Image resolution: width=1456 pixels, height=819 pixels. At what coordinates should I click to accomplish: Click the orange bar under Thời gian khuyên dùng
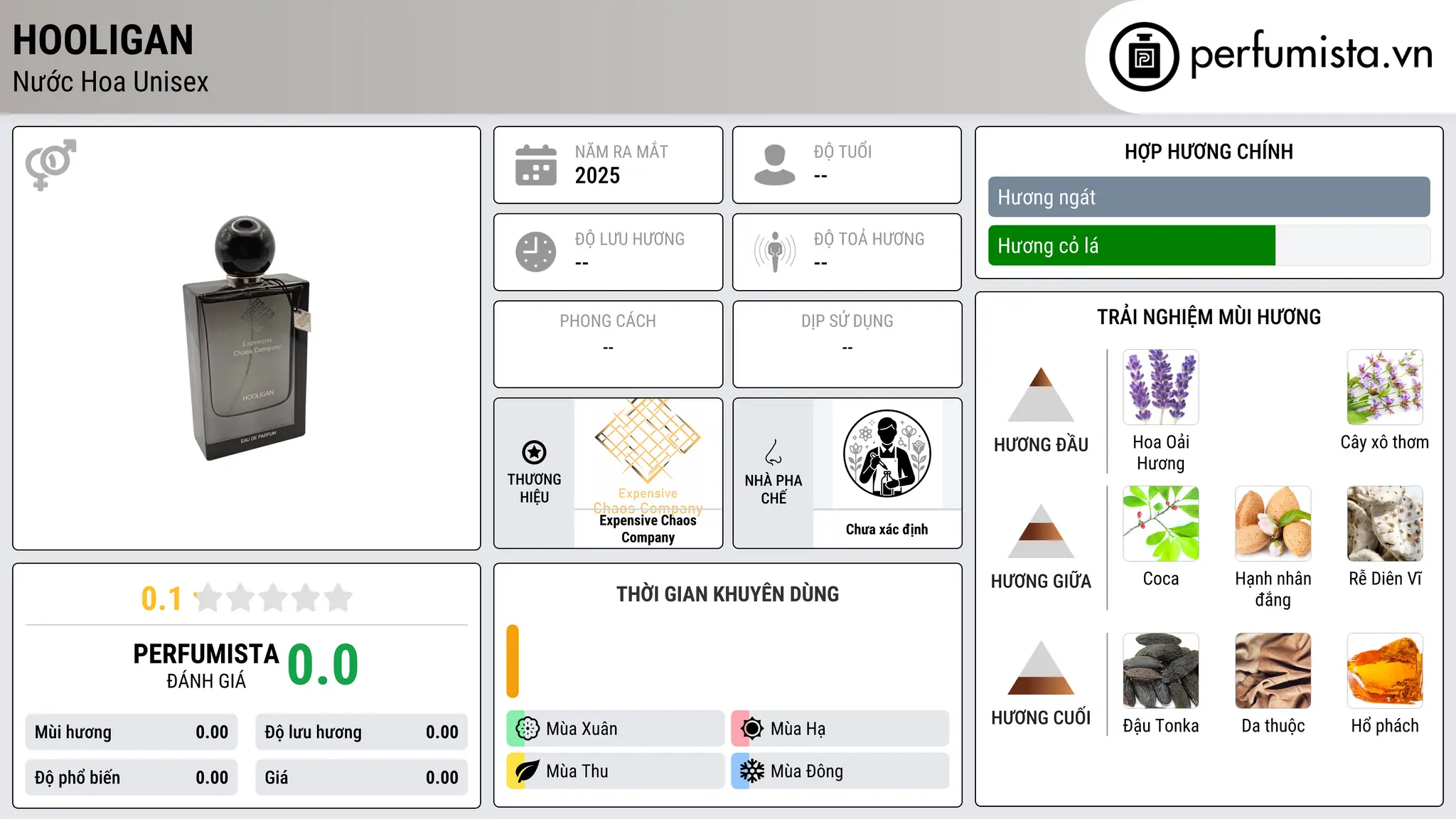click(x=513, y=661)
